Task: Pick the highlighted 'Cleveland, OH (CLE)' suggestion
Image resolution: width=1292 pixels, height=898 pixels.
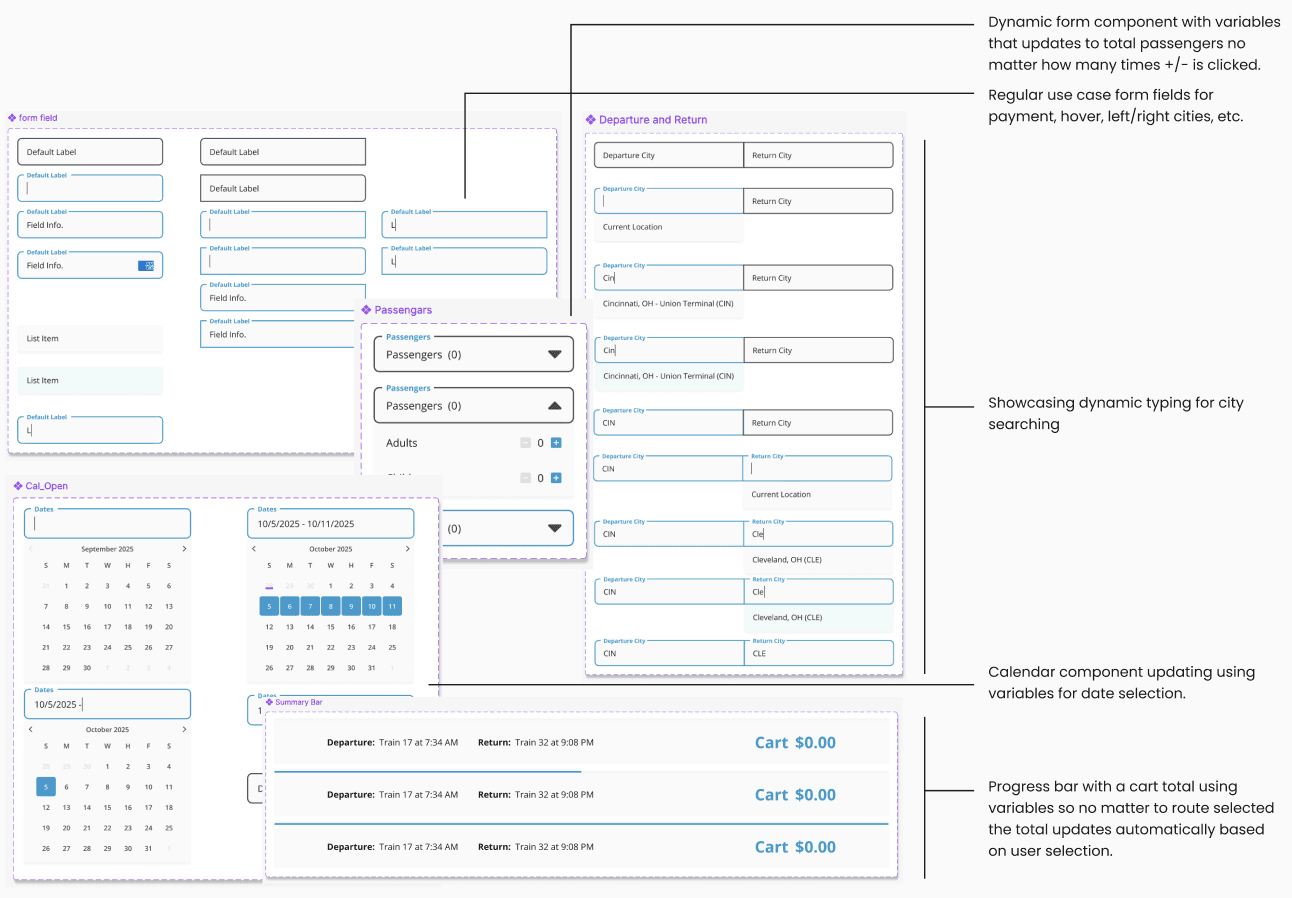Action: coord(817,617)
